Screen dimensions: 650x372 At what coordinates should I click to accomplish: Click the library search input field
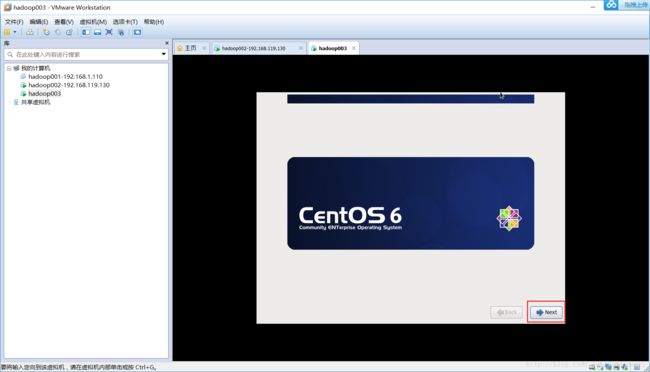pyautogui.click(x=85, y=54)
